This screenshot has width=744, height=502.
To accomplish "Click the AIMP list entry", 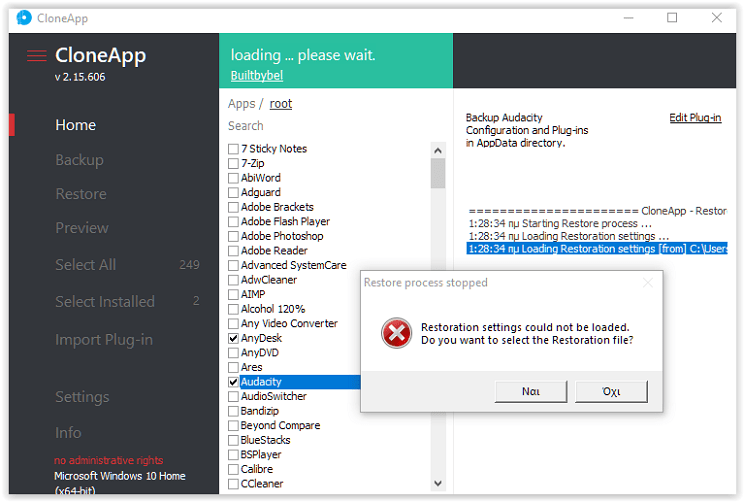I will [x=252, y=295].
